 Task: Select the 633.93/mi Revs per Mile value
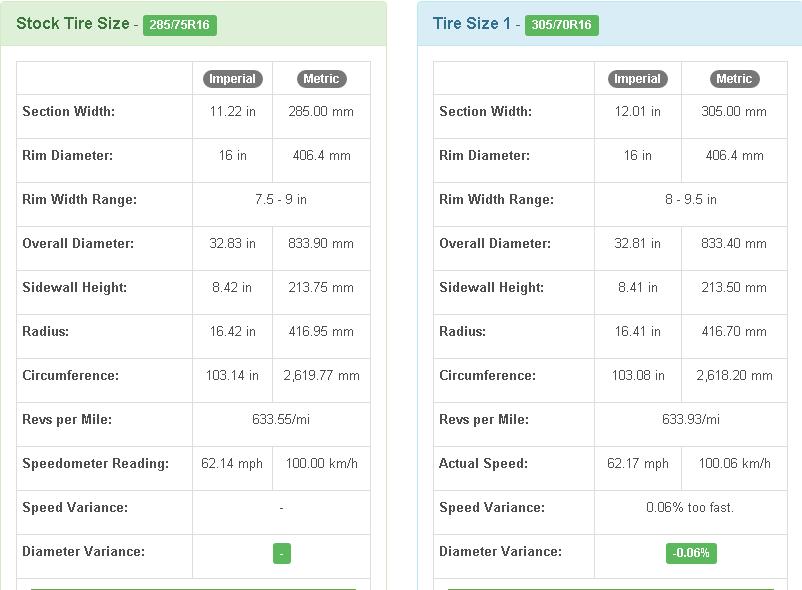tap(690, 420)
